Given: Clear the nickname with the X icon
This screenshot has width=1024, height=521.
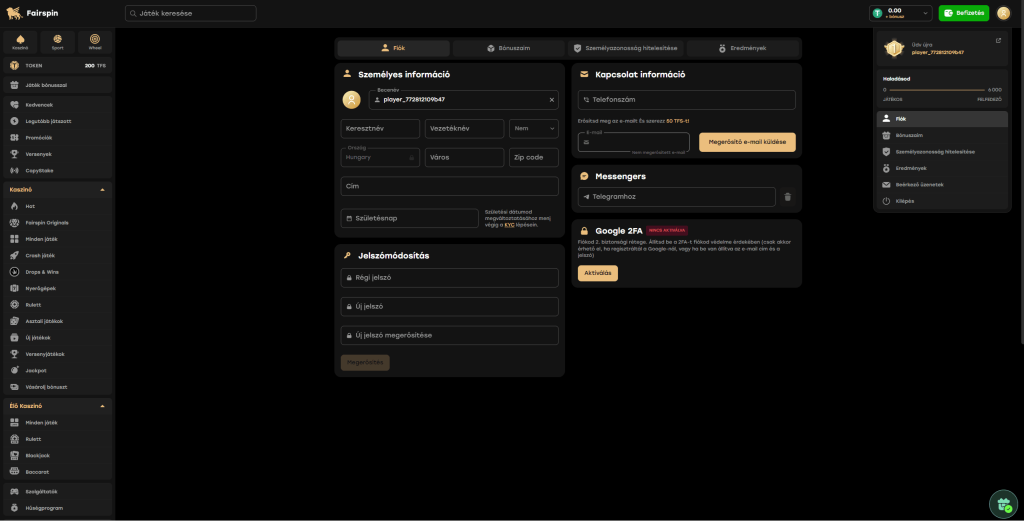Looking at the screenshot, I should coord(552,100).
